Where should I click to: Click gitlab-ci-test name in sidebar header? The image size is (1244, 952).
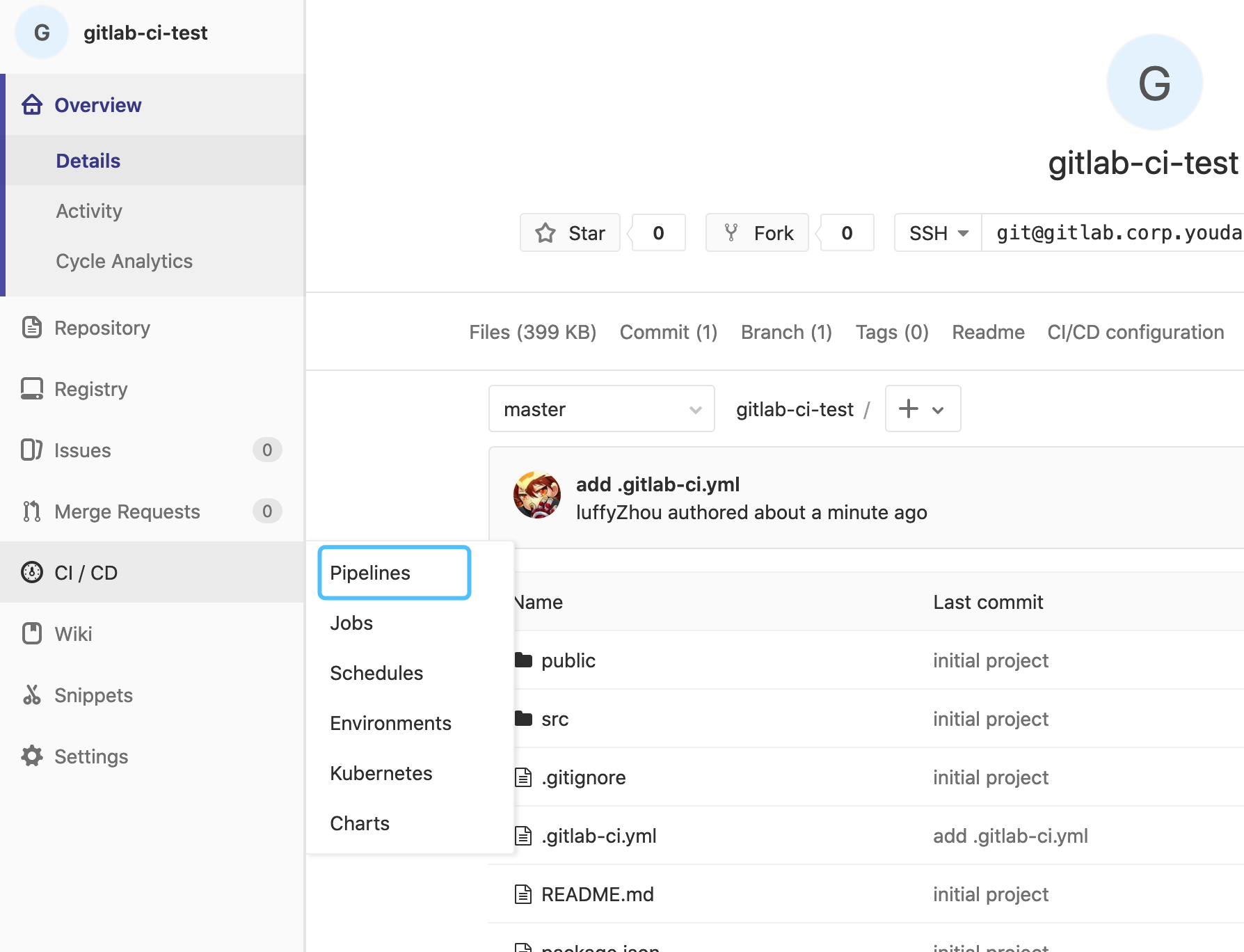[x=145, y=33]
